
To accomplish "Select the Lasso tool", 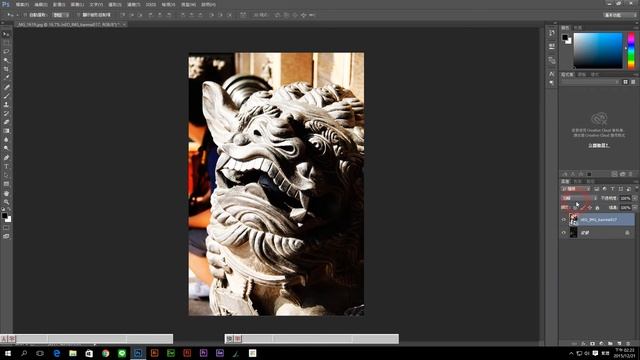I will pos(6,51).
